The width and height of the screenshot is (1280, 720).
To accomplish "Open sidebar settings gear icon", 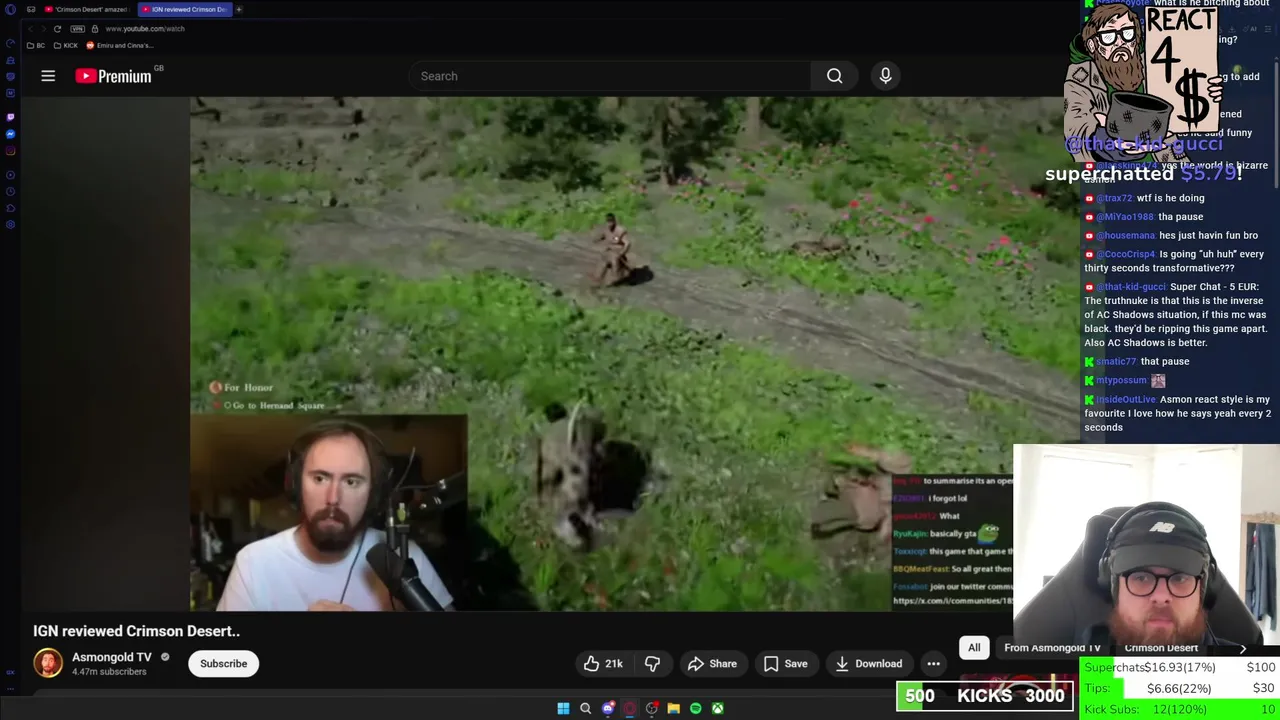I will pos(10,224).
